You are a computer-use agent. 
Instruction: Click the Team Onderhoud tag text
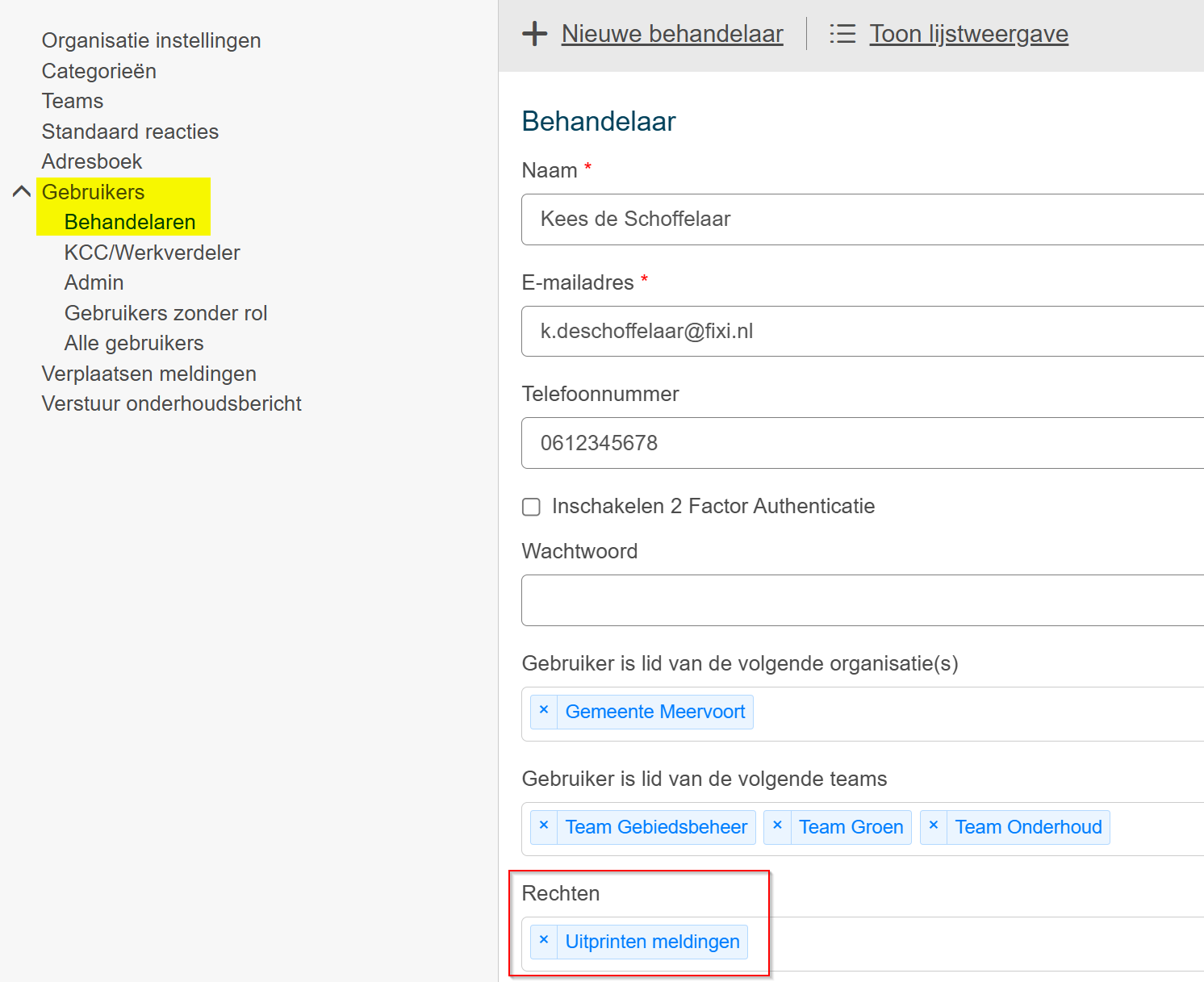1029,827
